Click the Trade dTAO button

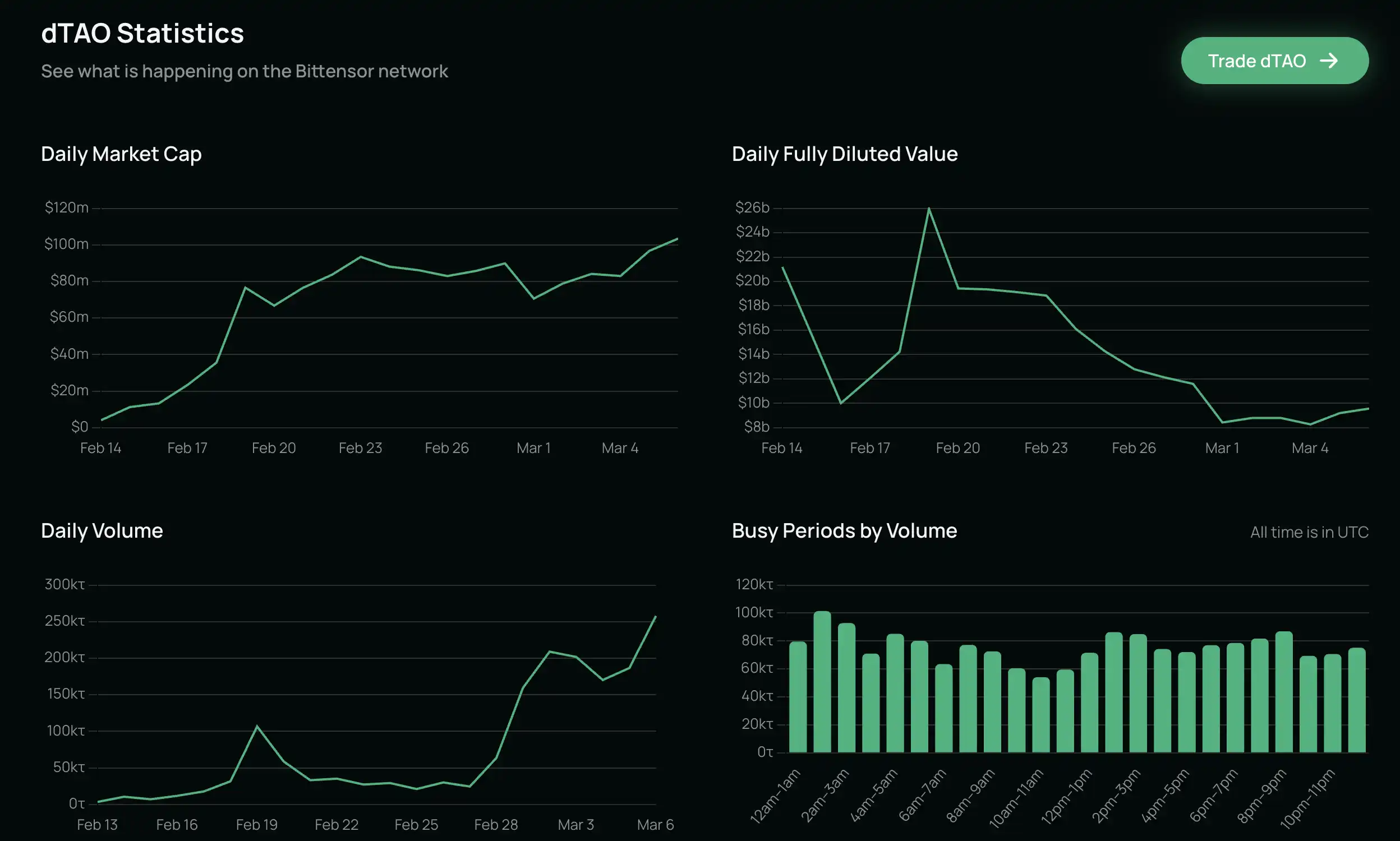coord(1274,61)
